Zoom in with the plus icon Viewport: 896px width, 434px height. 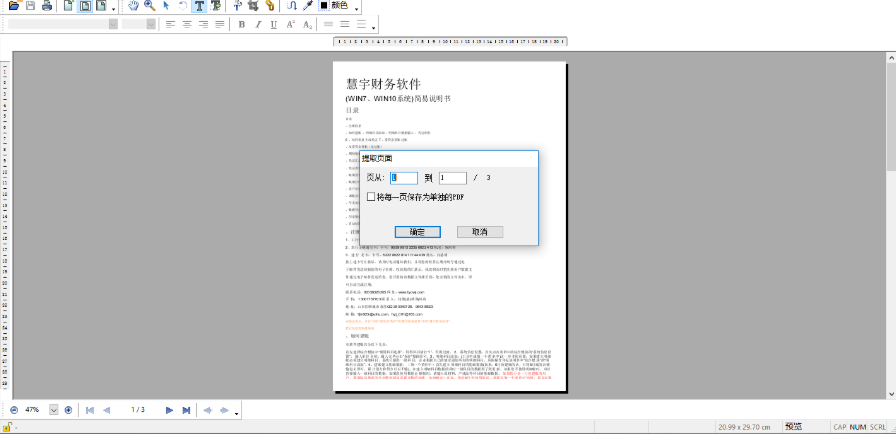(68, 410)
